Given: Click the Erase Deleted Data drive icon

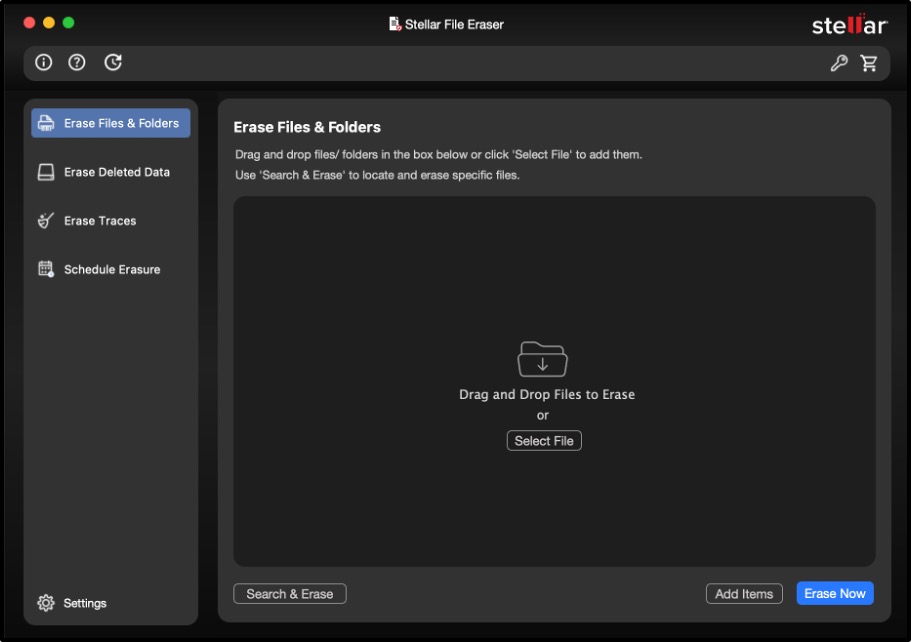Looking at the screenshot, I should click(46, 172).
